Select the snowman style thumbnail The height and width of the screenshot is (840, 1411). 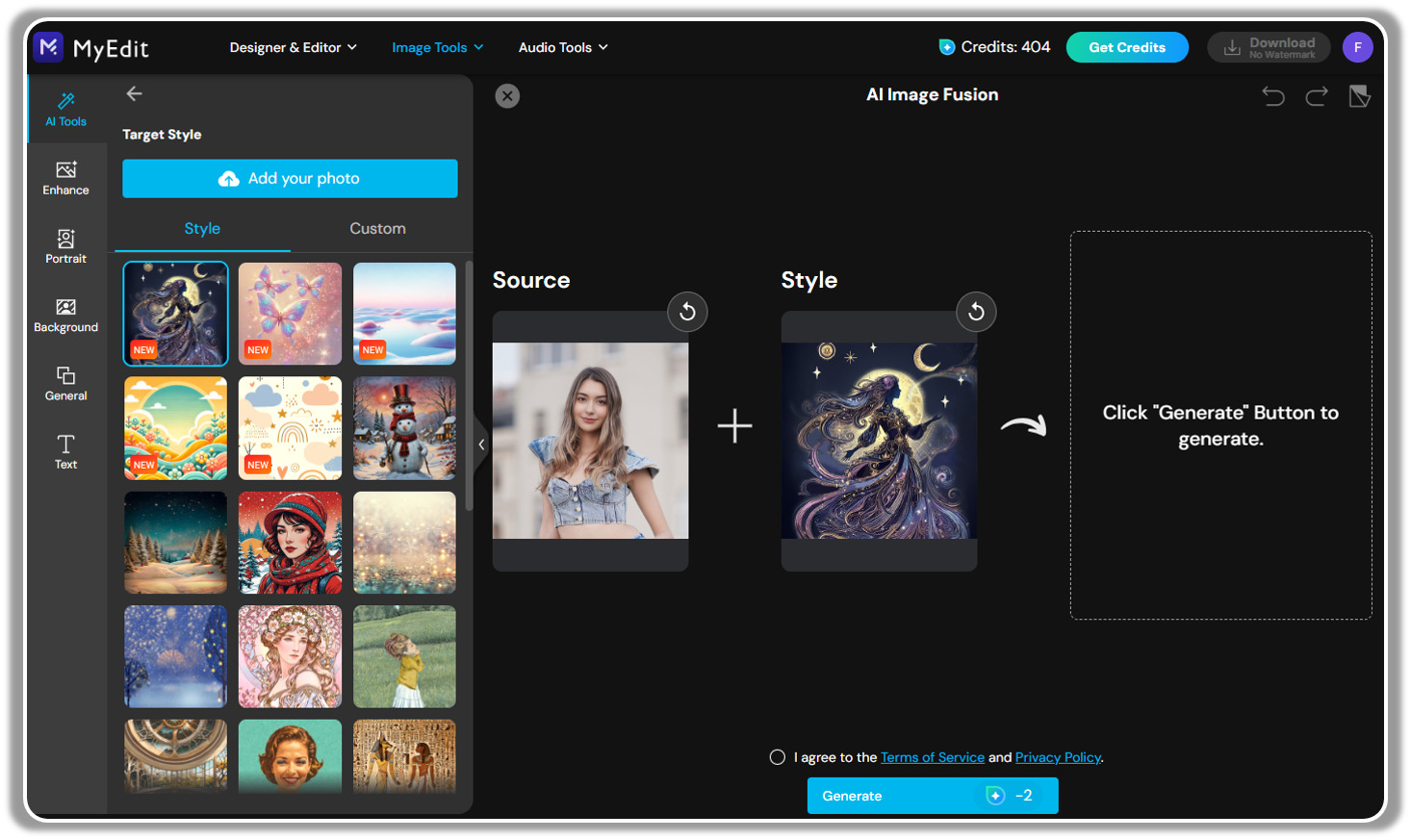pyautogui.click(x=403, y=428)
